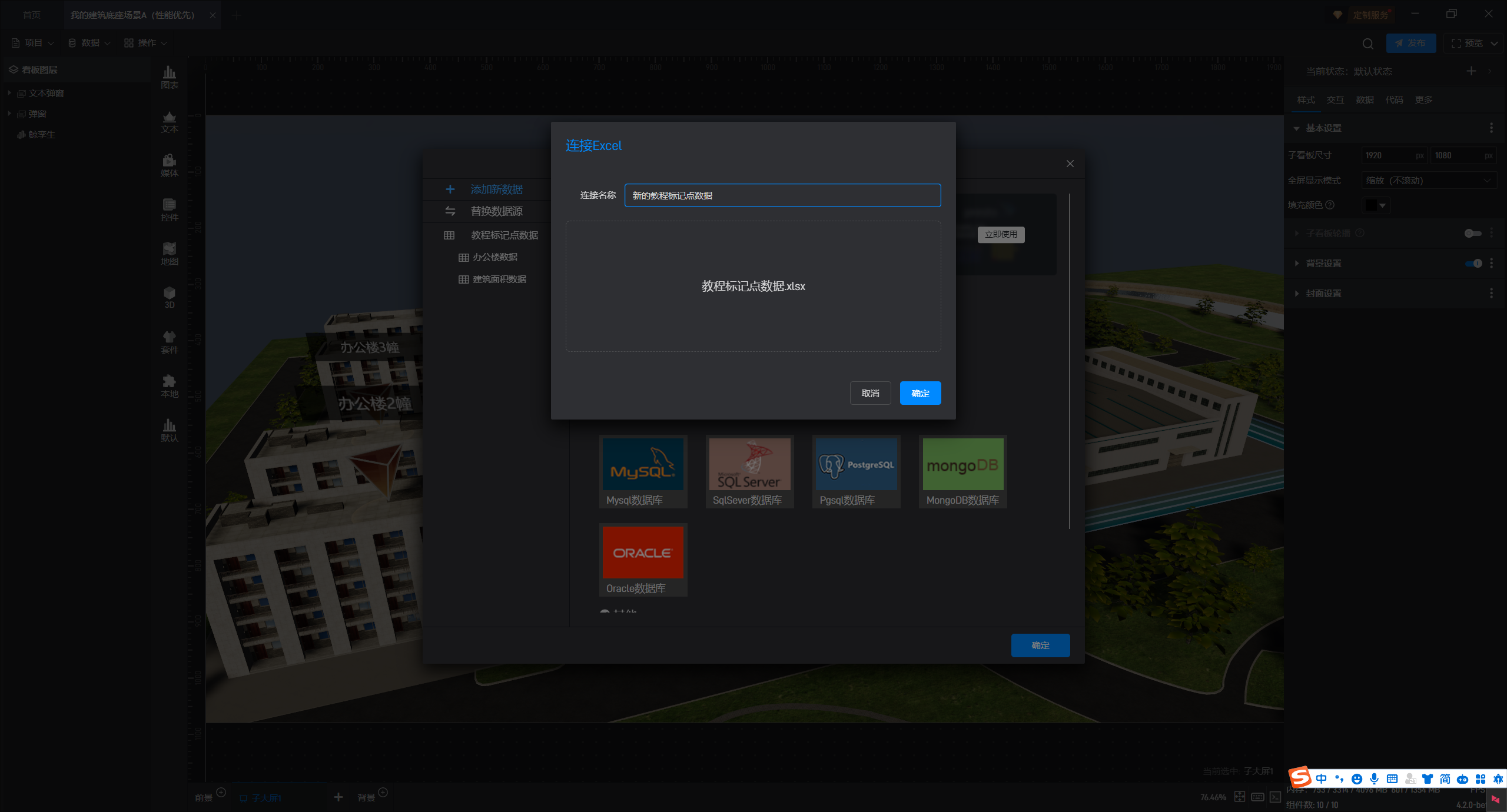Expand the 文本弹窗 layer tree item
1507x812 pixels.
click(x=9, y=93)
